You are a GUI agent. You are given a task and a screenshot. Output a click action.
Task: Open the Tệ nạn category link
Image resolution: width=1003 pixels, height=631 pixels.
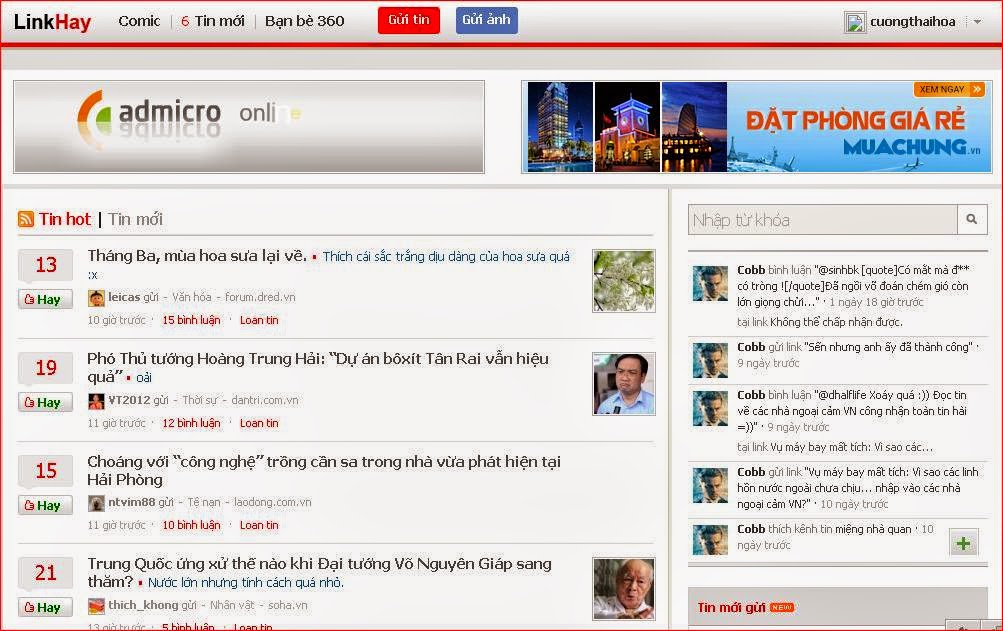[203, 502]
